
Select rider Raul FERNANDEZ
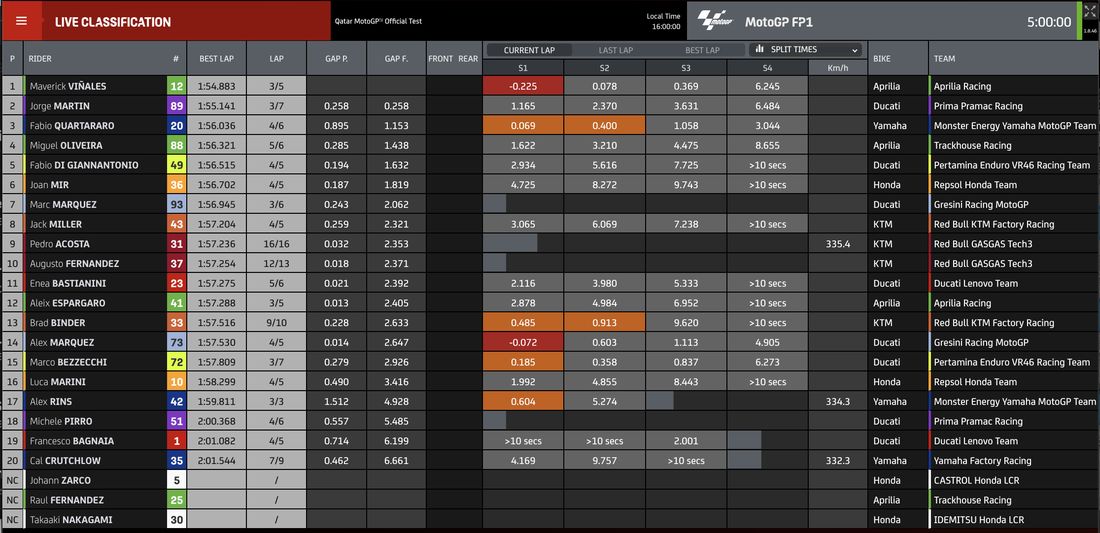(x=67, y=500)
